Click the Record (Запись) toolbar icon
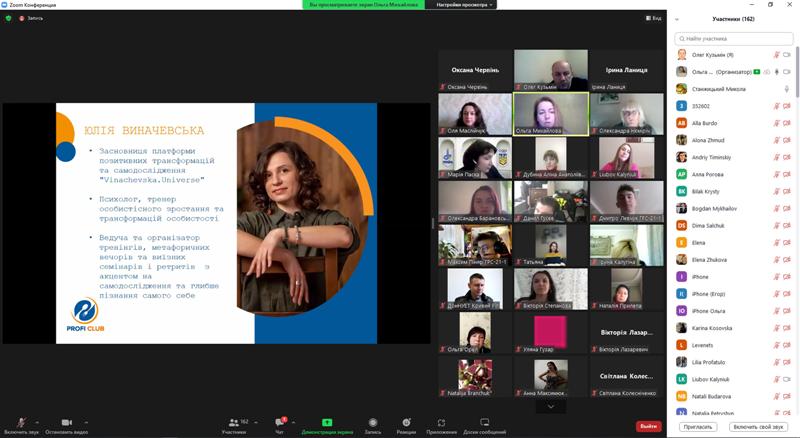Screen dimensions: 800x438 372,424
